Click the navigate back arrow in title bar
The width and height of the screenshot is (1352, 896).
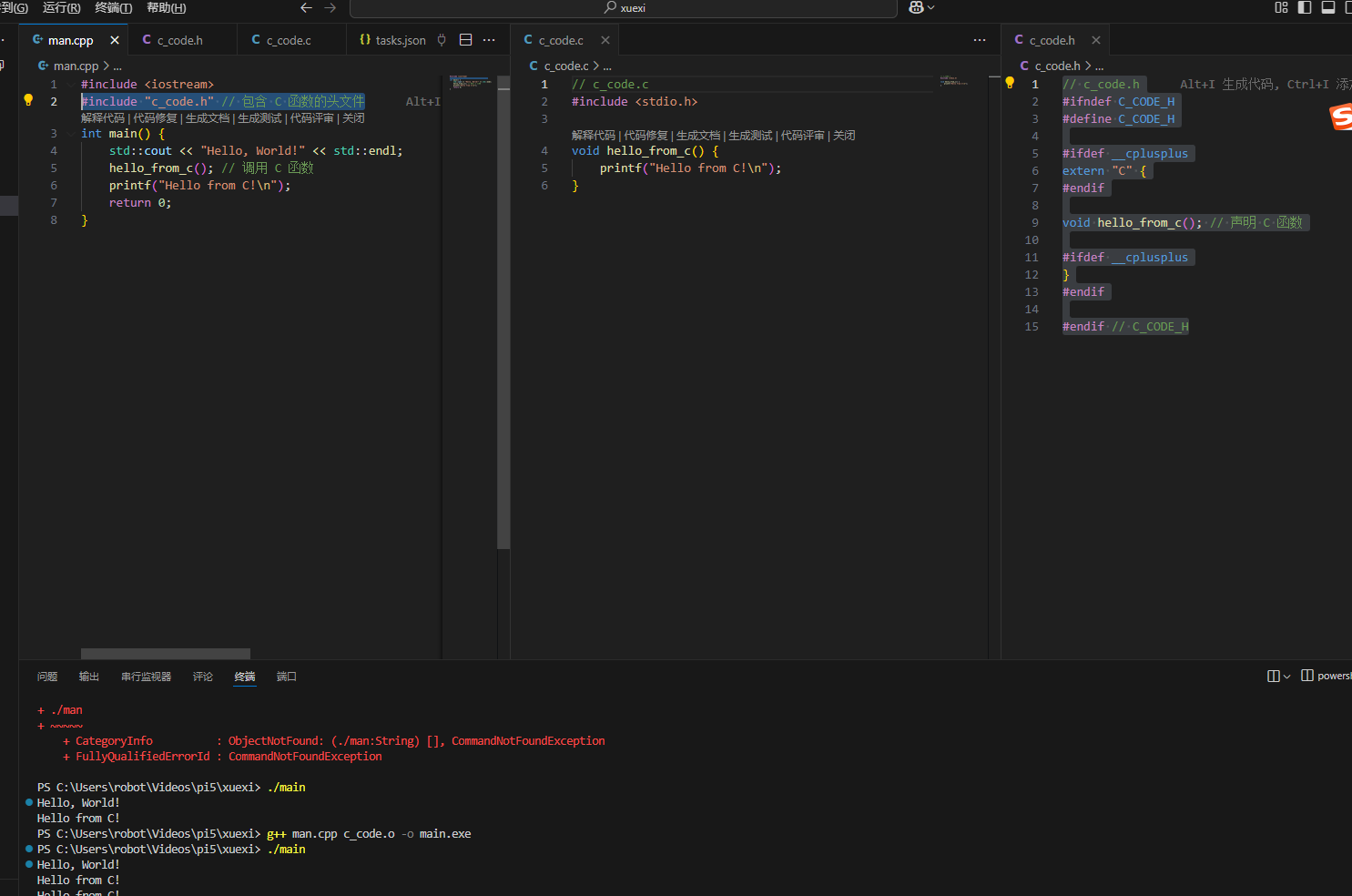[306, 7]
